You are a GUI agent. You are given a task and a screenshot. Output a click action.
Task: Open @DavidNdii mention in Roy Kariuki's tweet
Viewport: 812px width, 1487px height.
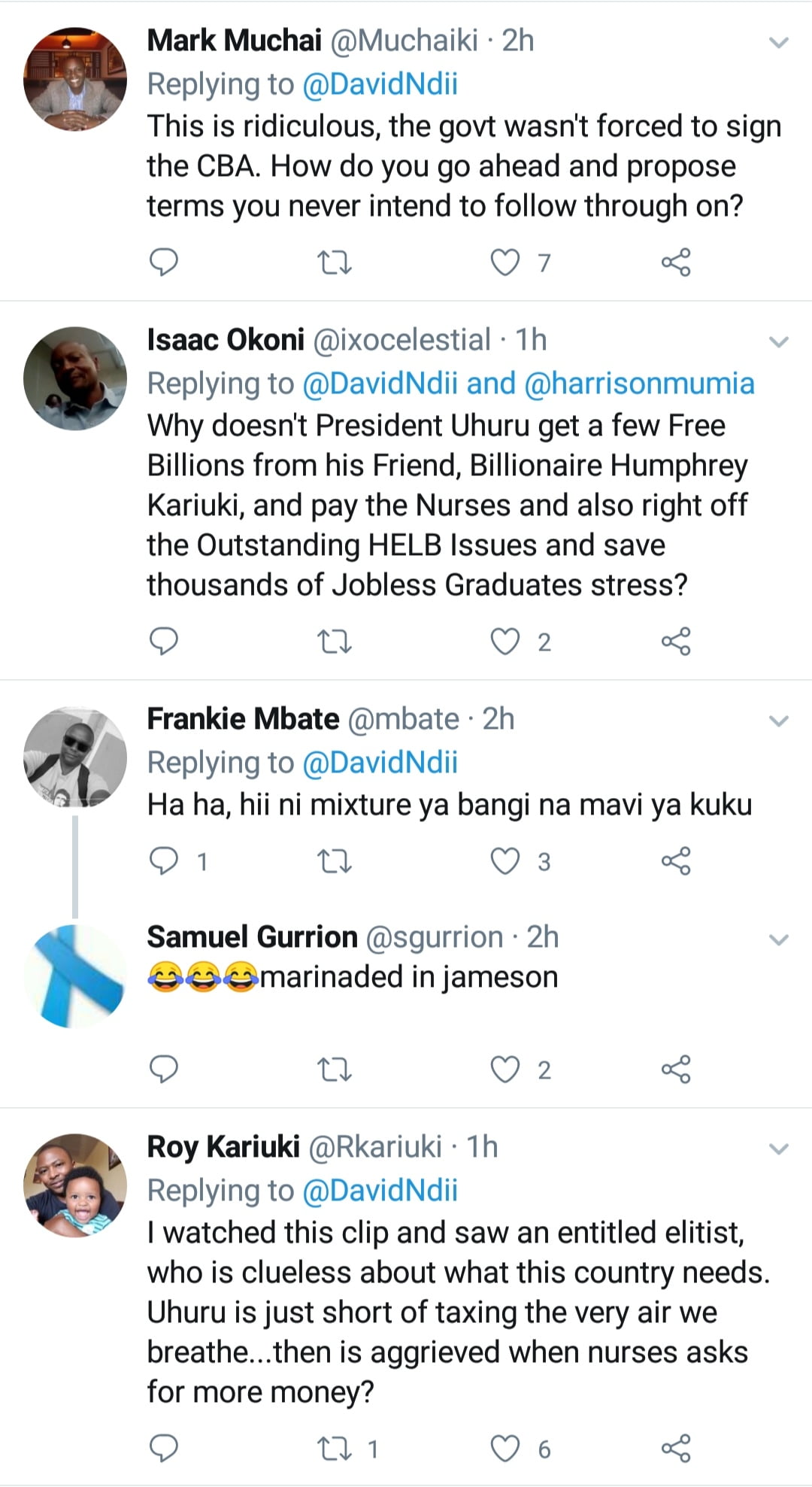pos(380,1190)
